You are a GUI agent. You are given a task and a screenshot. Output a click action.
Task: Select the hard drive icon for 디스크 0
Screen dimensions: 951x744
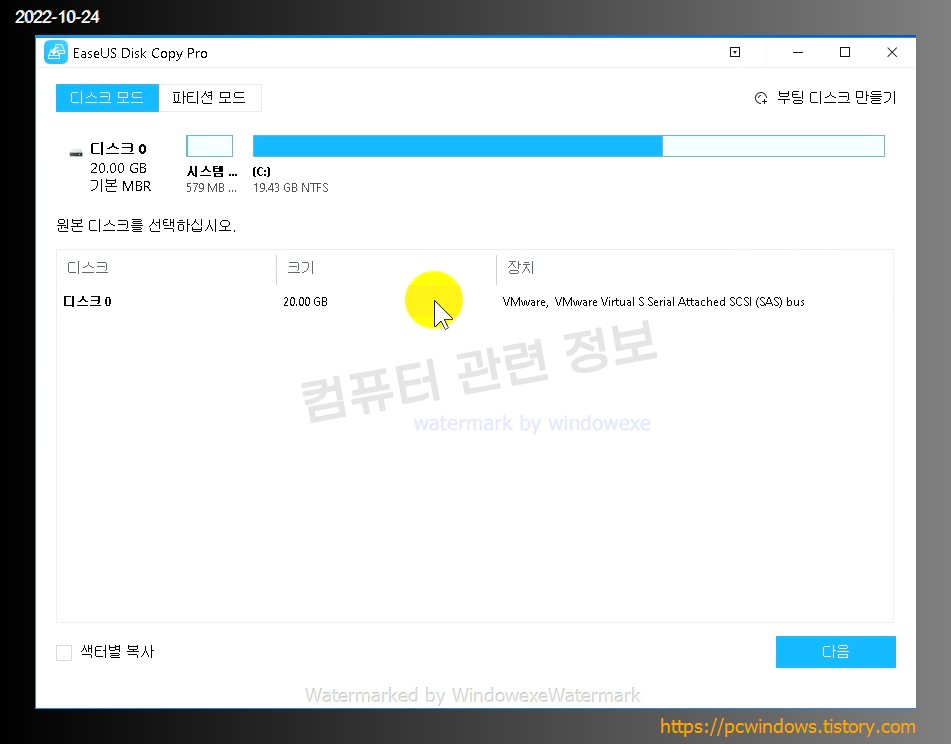(76, 153)
